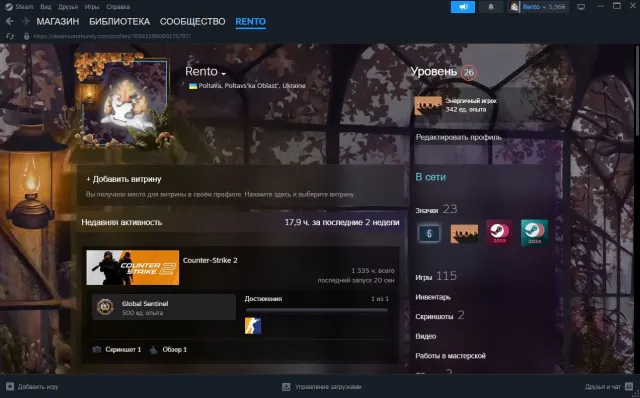This screenshot has height=398, width=640.
Task: Click the Counter-Strike 2 banner image
Action: [133, 267]
